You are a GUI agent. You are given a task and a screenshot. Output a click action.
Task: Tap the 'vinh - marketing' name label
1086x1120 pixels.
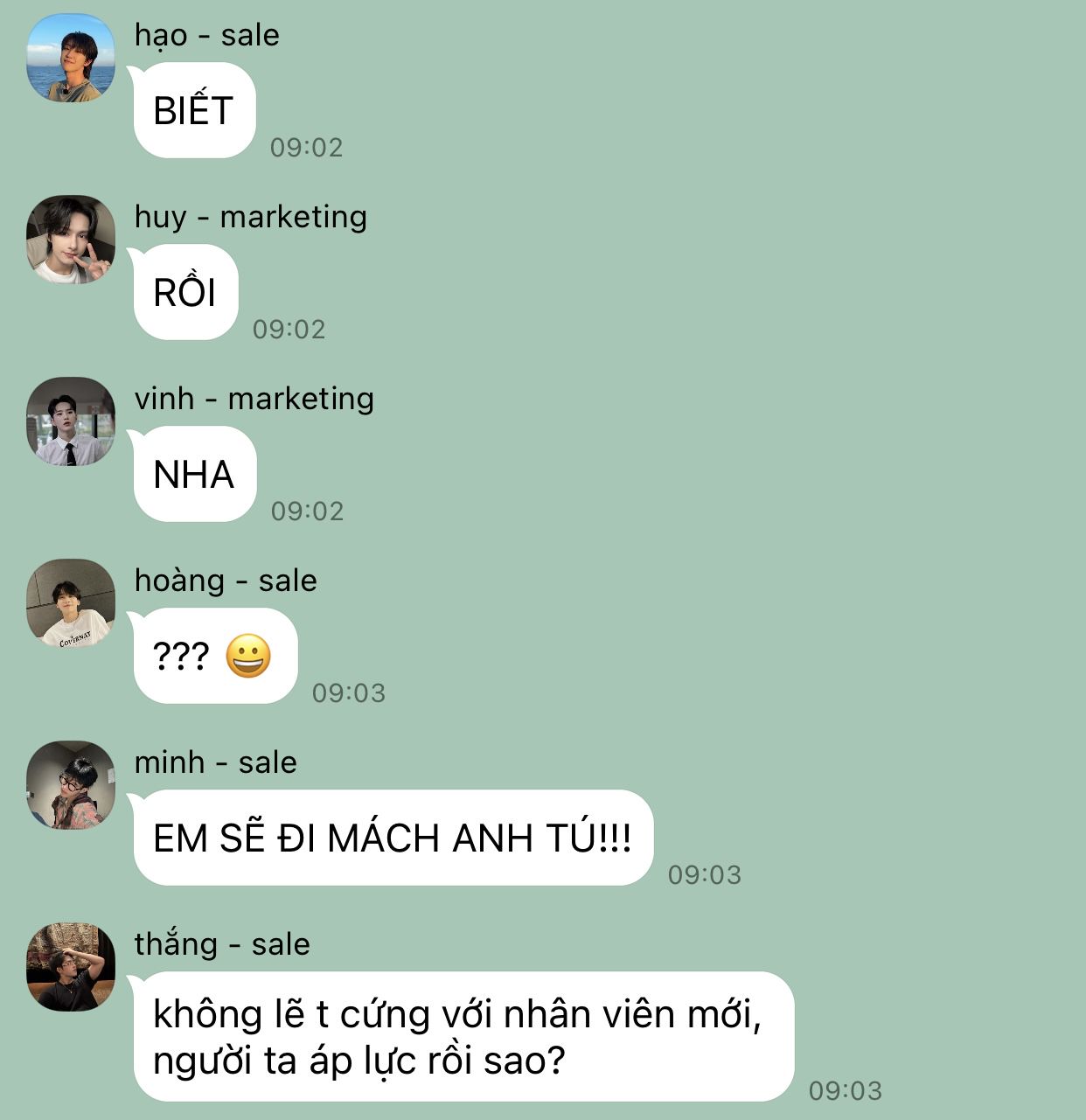[254, 400]
